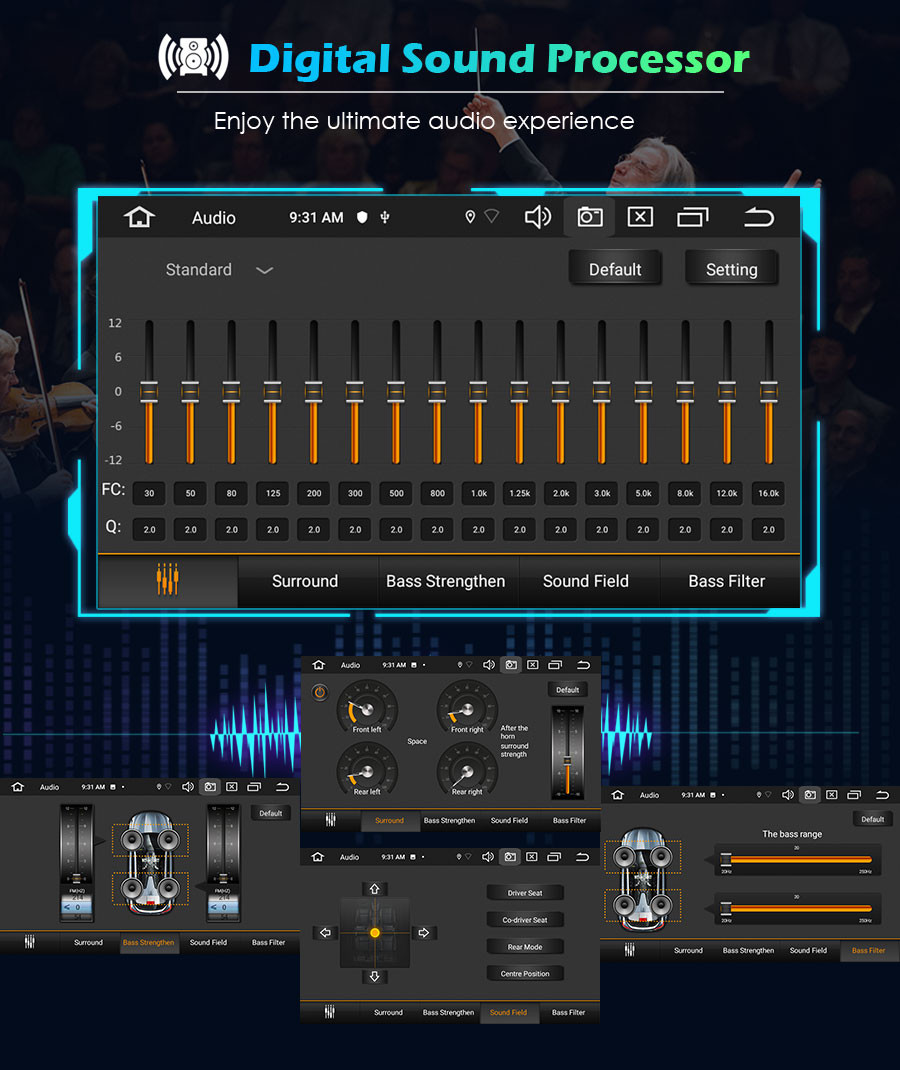Adjust the 1.0k equalizer slider
The height and width of the screenshot is (1070, 900).
click(478, 392)
